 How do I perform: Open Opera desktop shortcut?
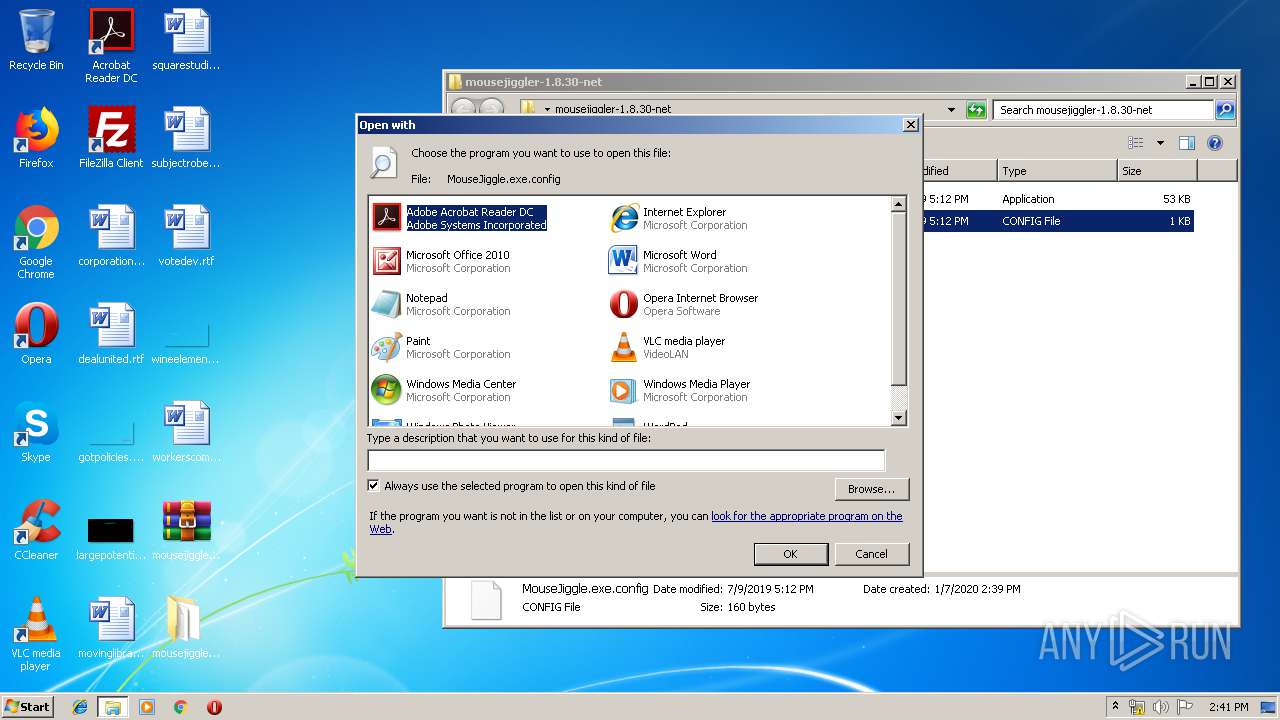[x=36, y=334]
